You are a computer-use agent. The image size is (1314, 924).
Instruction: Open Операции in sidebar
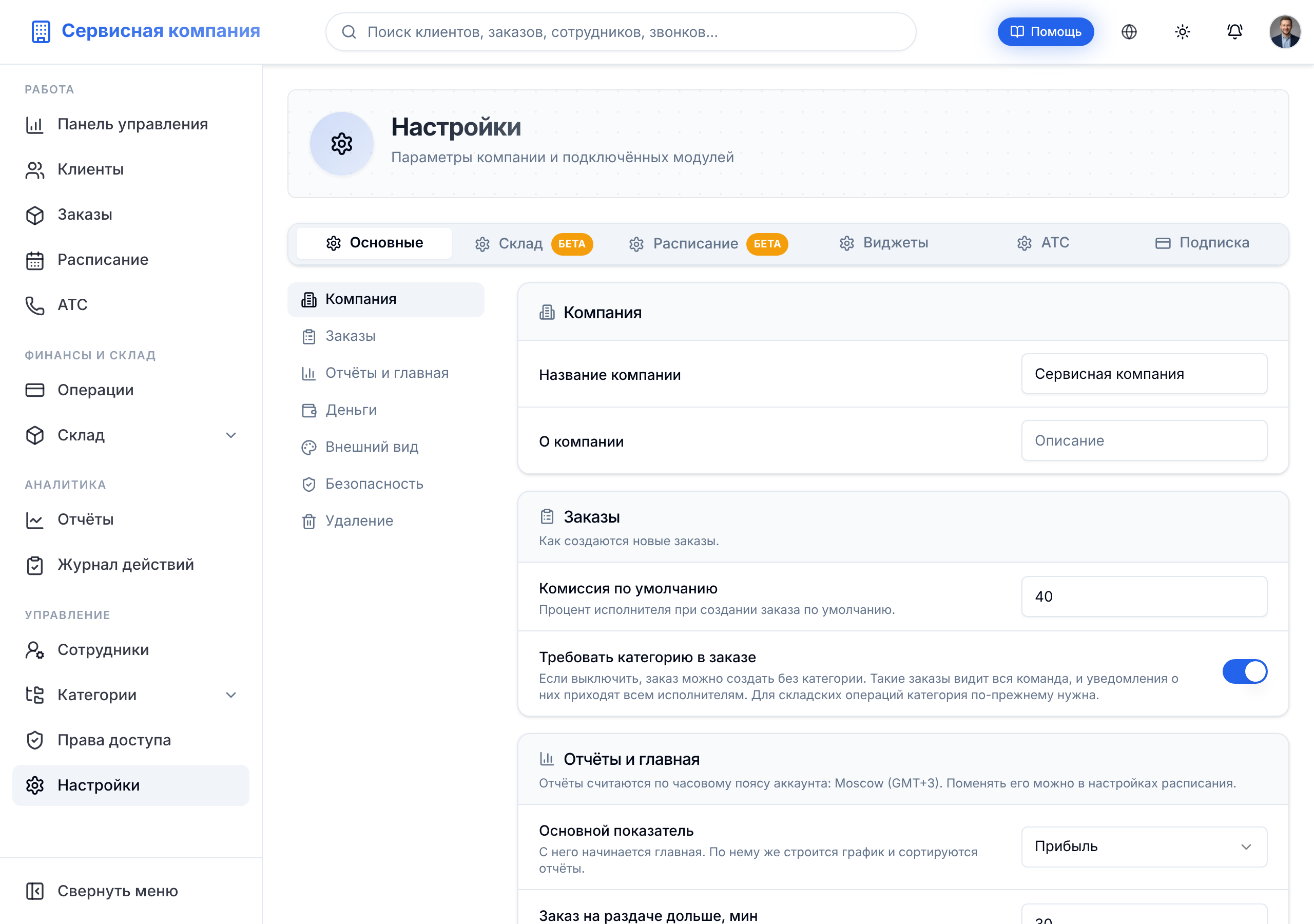(x=131, y=391)
